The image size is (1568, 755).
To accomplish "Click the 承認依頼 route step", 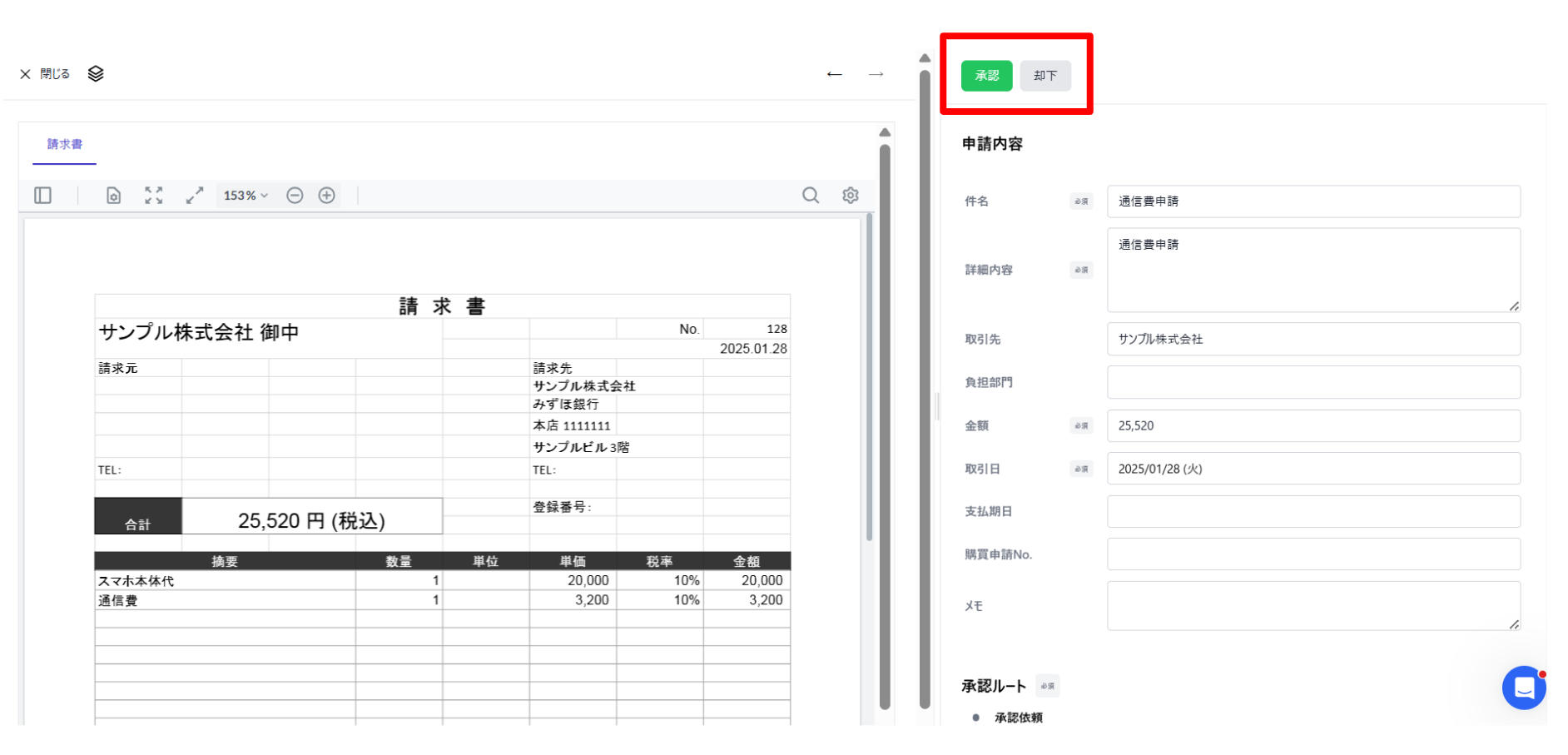I will click(x=1018, y=718).
